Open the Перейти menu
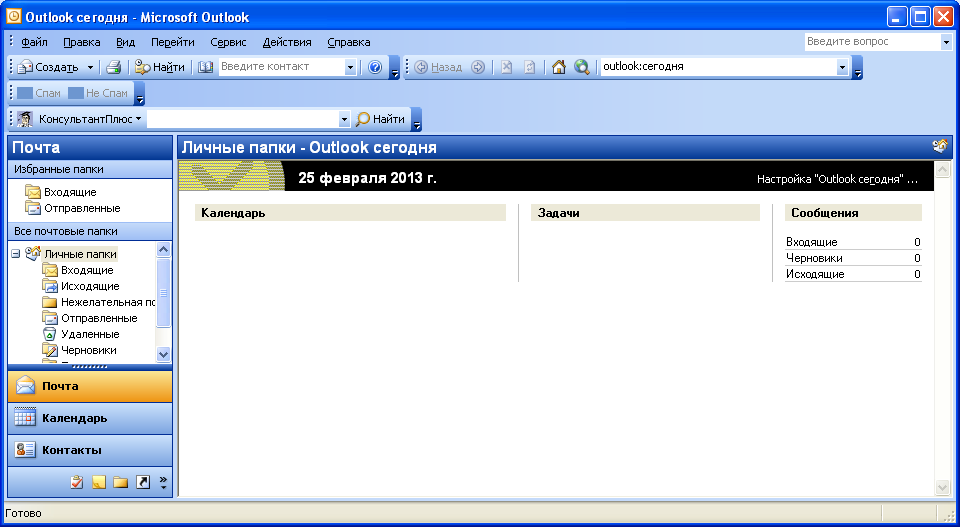The image size is (960, 527). click(x=173, y=42)
